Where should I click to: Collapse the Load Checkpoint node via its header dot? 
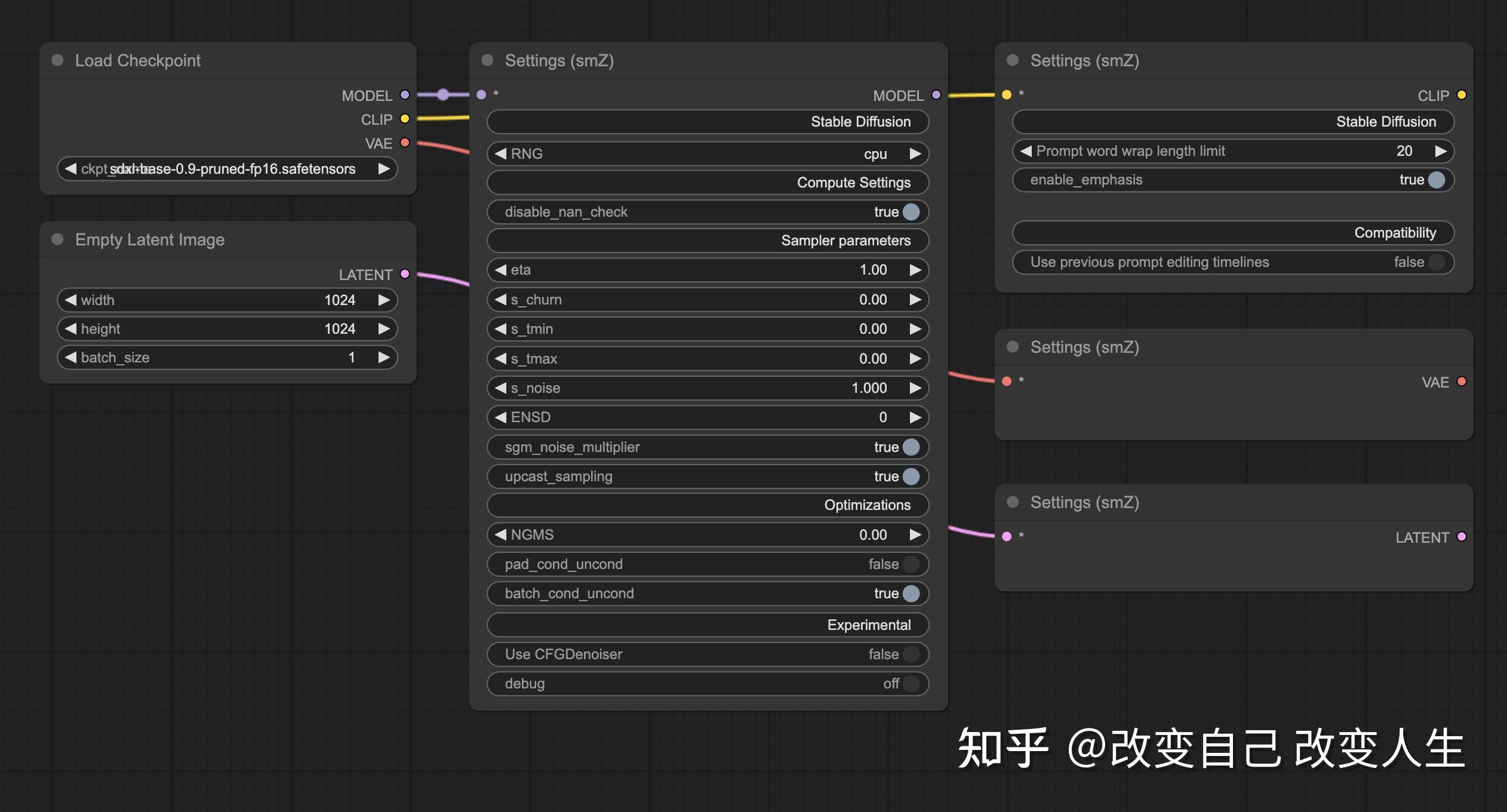click(57, 60)
